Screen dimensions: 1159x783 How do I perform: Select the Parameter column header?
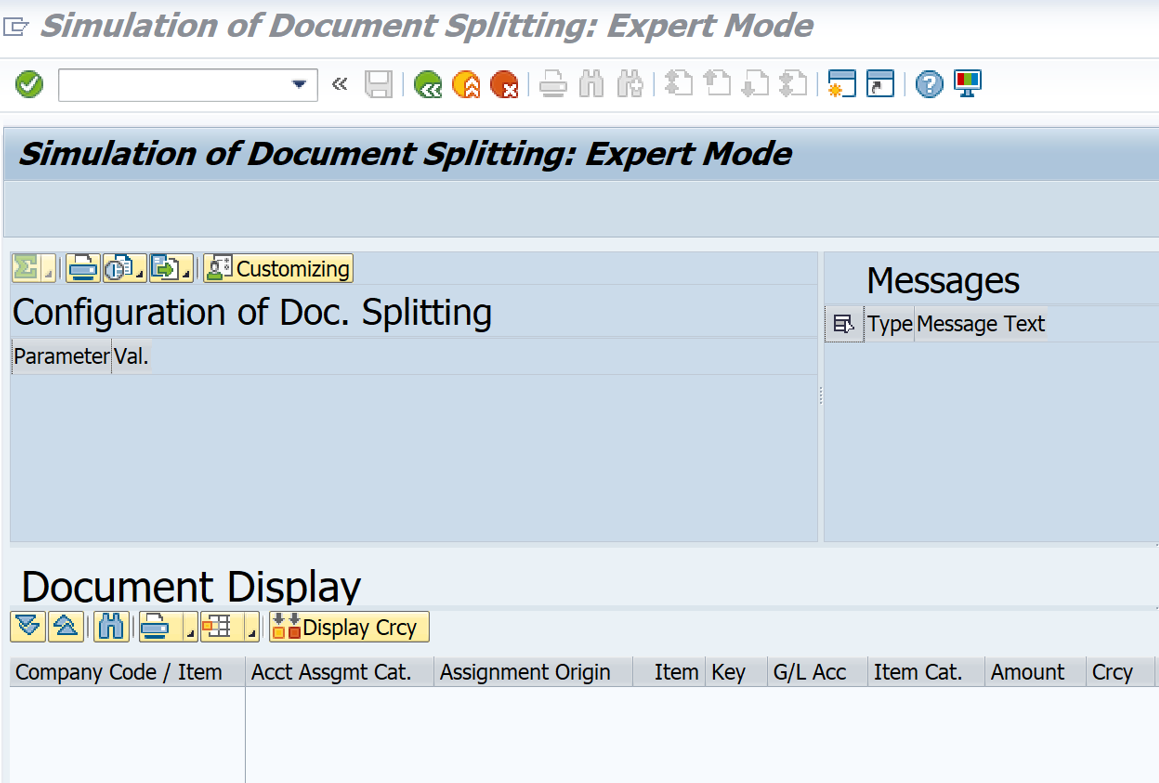click(62, 356)
